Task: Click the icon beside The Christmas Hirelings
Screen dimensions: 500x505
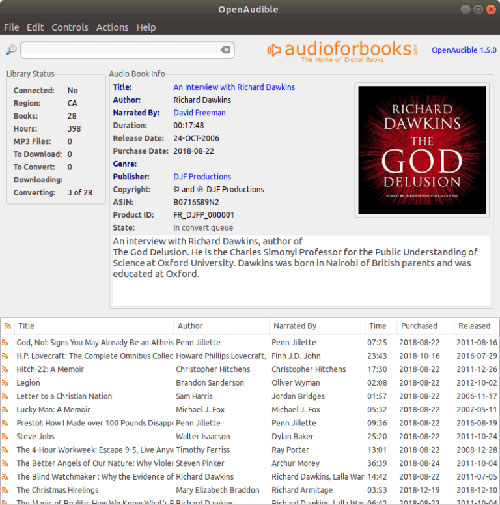Action: coord(5,490)
